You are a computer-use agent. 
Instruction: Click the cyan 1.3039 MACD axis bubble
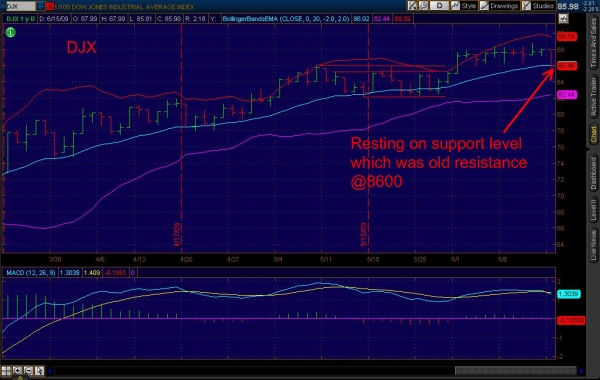569,294
